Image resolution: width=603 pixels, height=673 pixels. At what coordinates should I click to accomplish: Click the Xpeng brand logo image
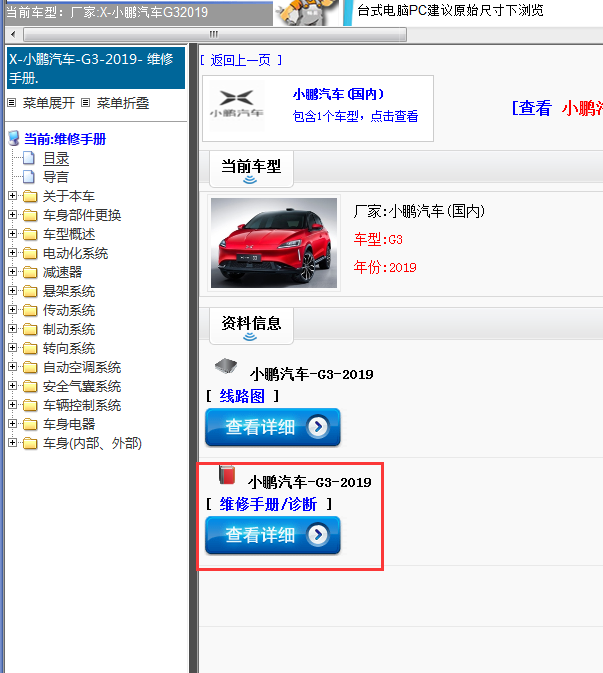[x=236, y=106]
